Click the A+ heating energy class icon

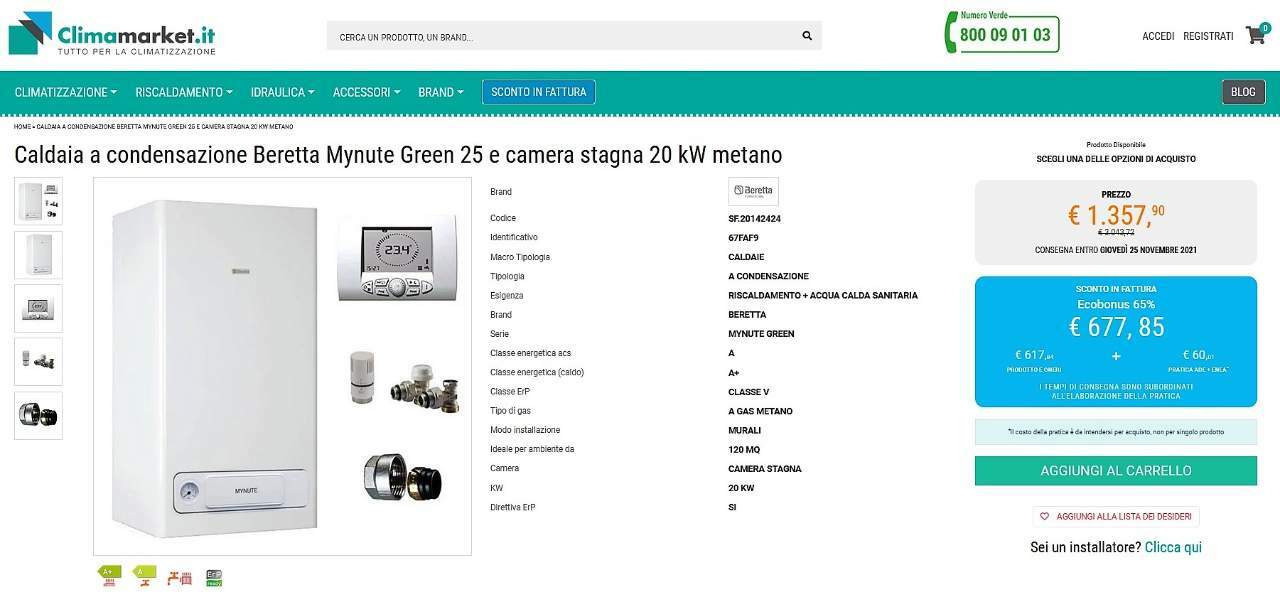[109, 575]
